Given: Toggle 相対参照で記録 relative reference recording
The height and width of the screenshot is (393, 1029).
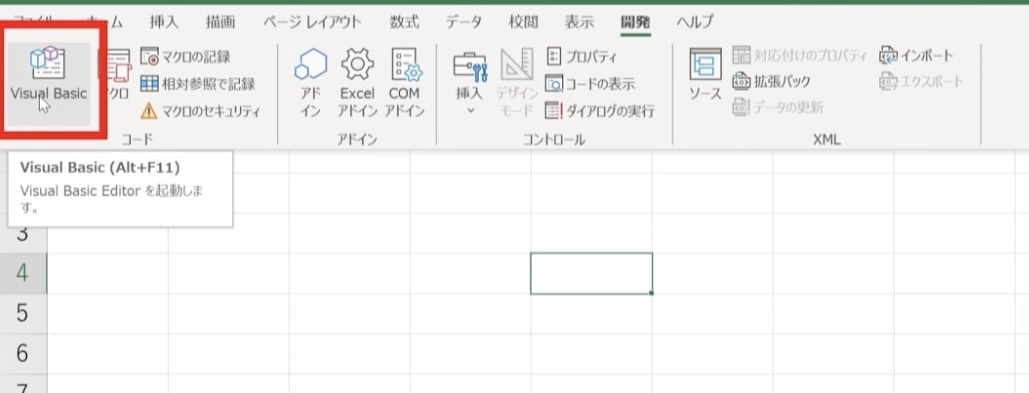Looking at the screenshot, I should click(198, 84).
